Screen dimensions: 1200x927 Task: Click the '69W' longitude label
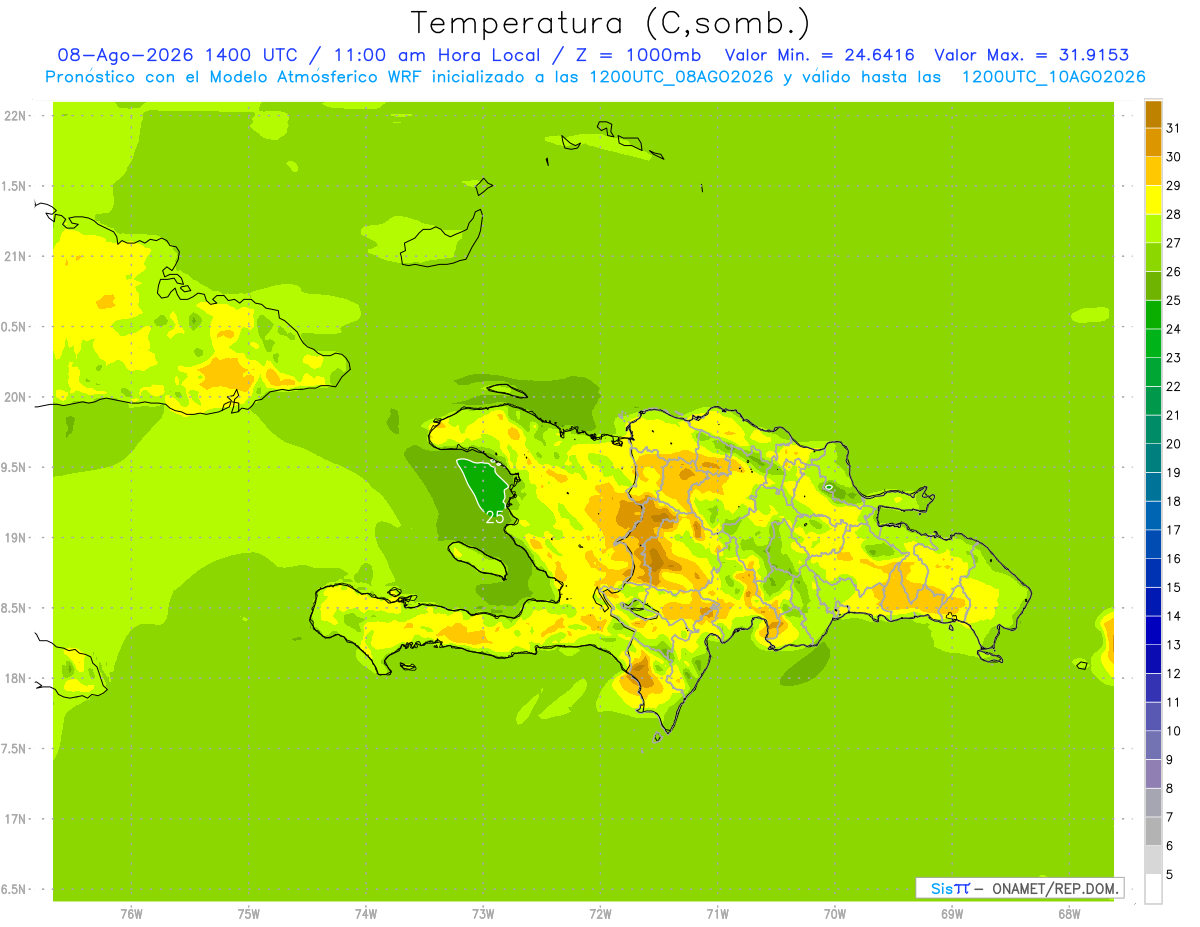952,914
